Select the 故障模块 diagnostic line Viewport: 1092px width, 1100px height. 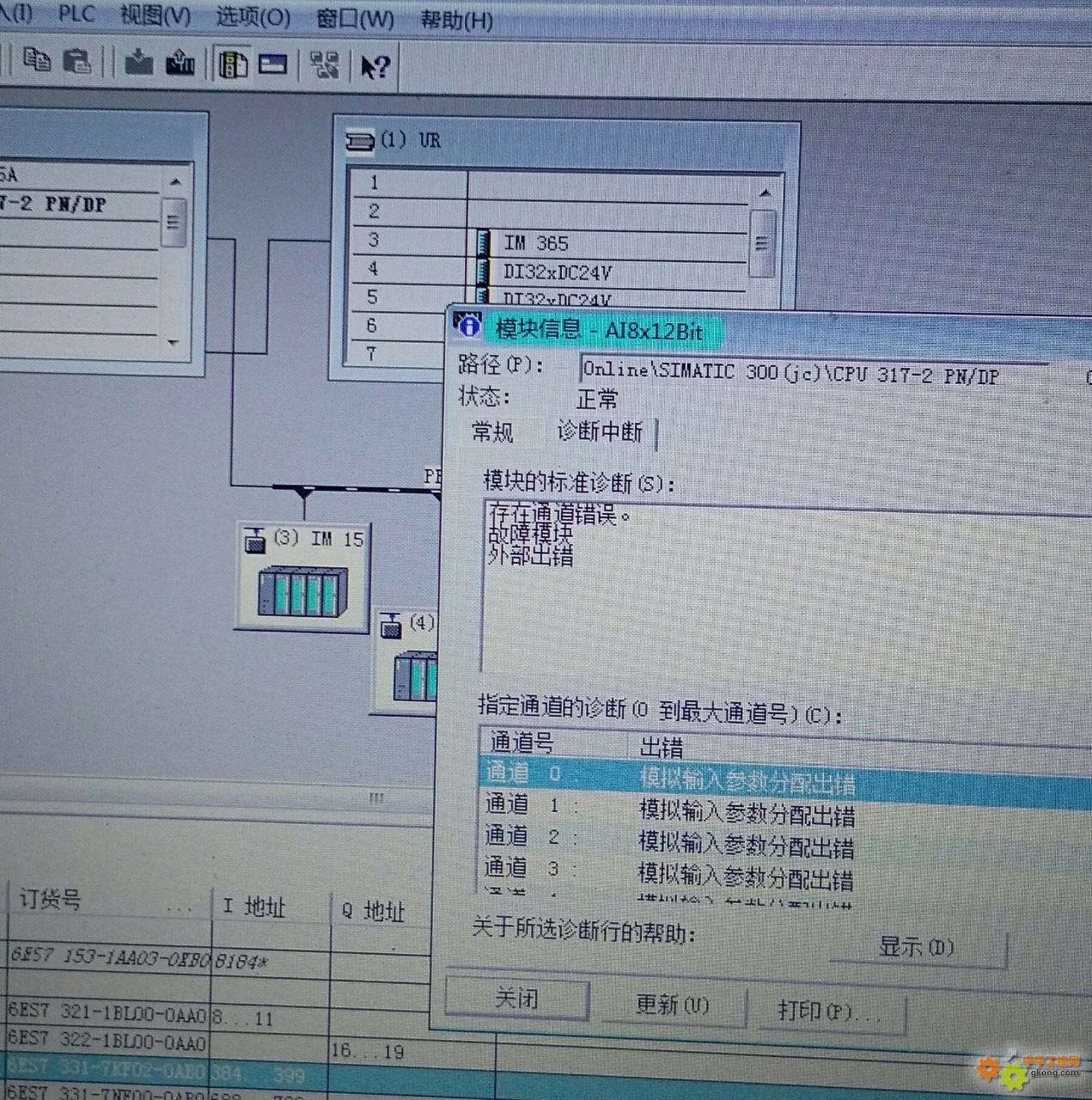[x=531, y=535]
